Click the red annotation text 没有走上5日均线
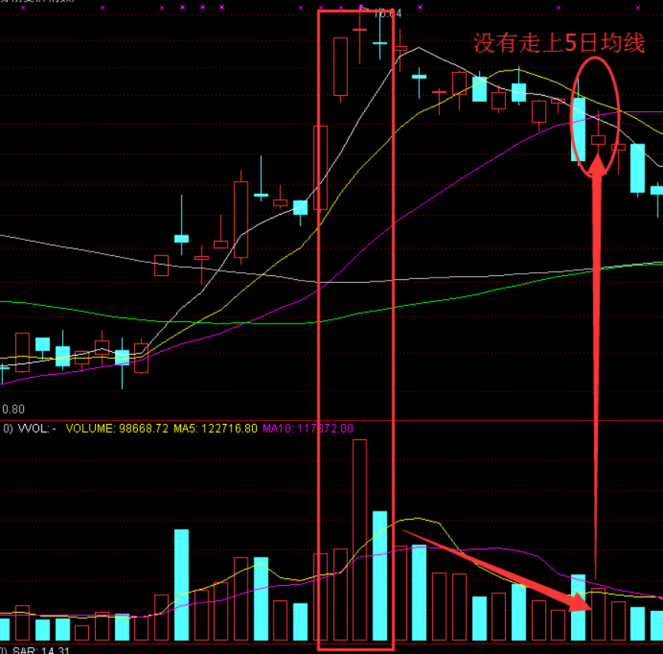 click(x=559, y=43)
